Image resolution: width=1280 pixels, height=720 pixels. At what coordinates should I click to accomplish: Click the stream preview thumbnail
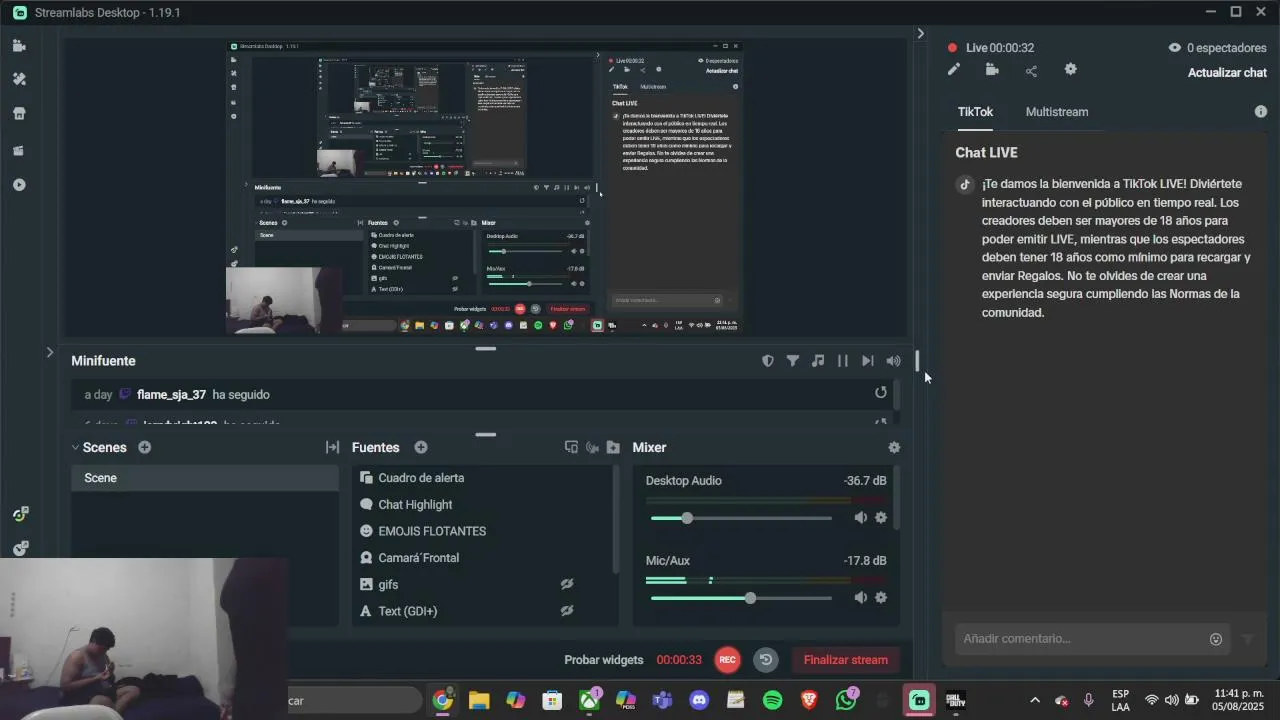coord(486,187)
